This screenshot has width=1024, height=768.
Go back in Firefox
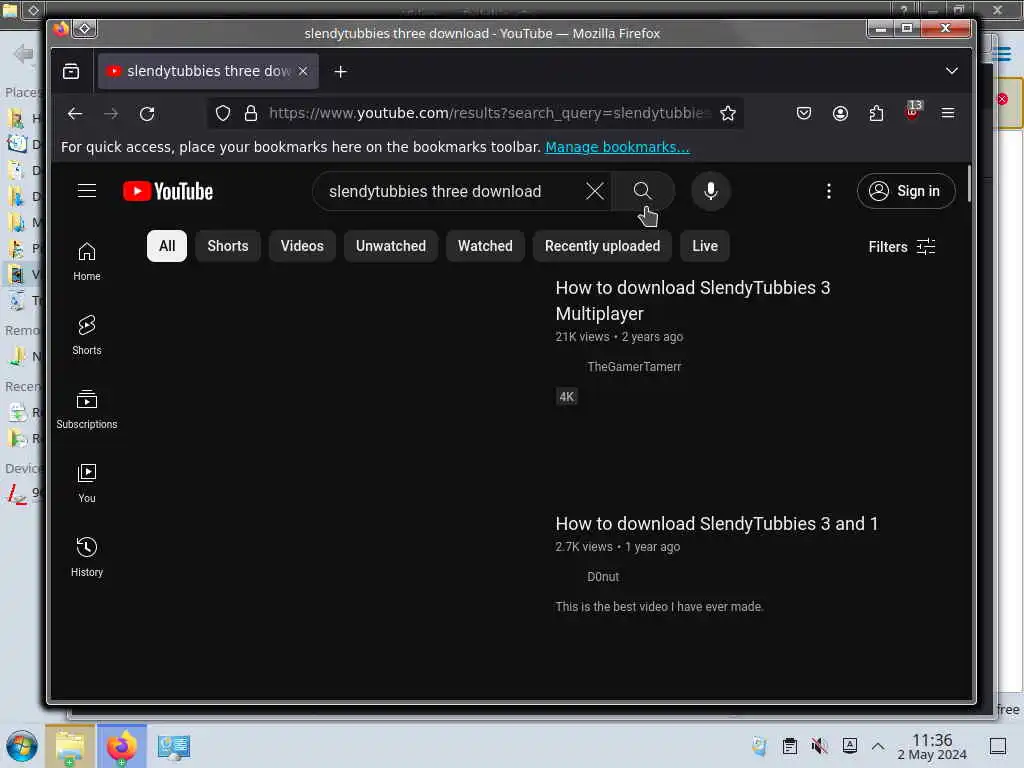click(x=75, y=114)
